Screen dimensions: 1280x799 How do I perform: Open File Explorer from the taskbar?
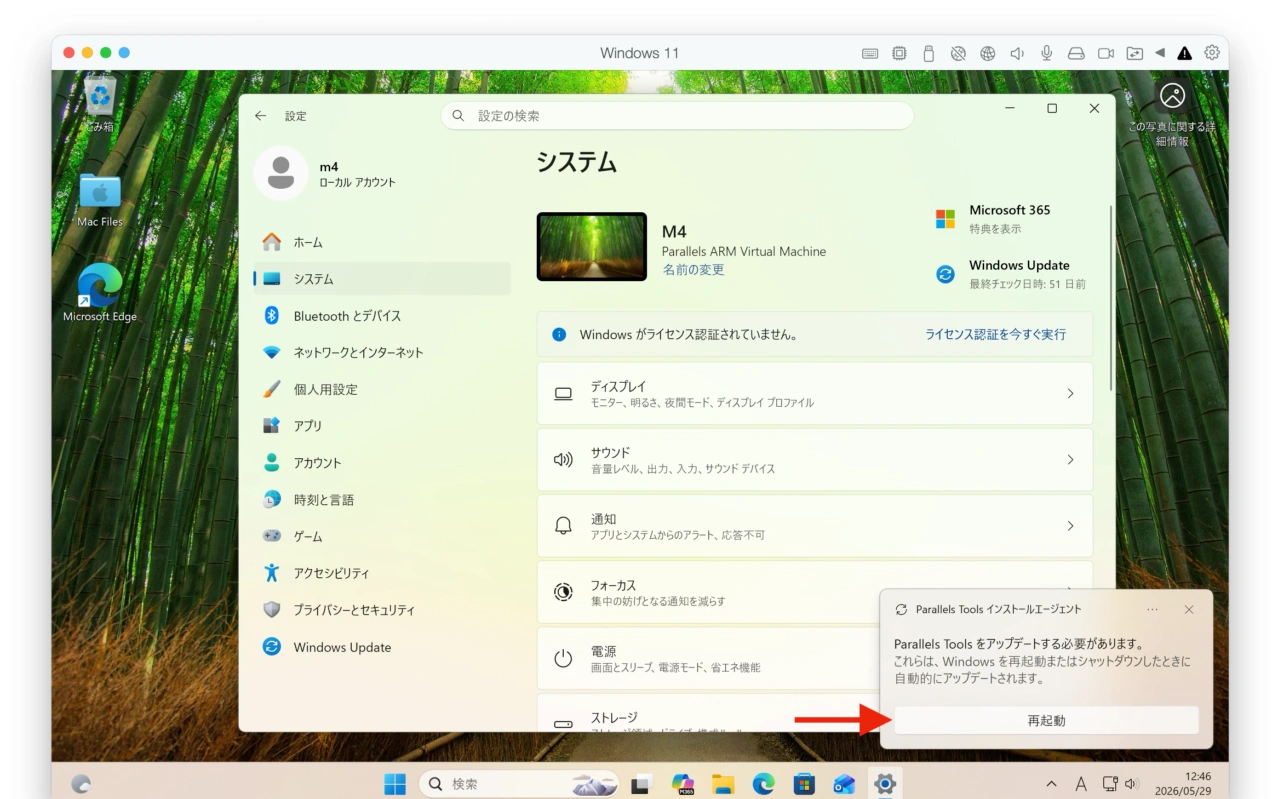[723, 784]
